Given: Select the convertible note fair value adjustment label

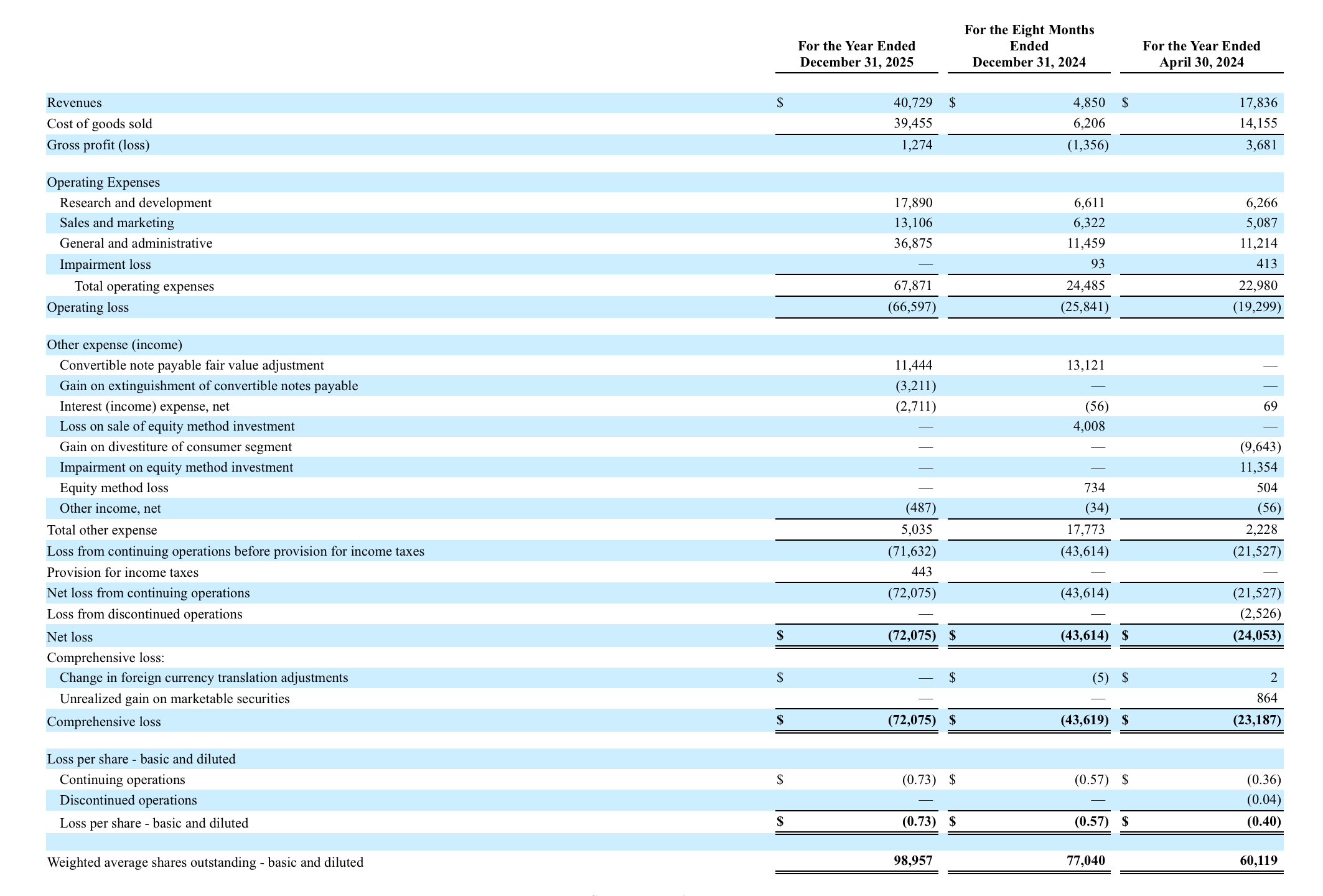Looking at the screenshot, I should tap(192, 365).
